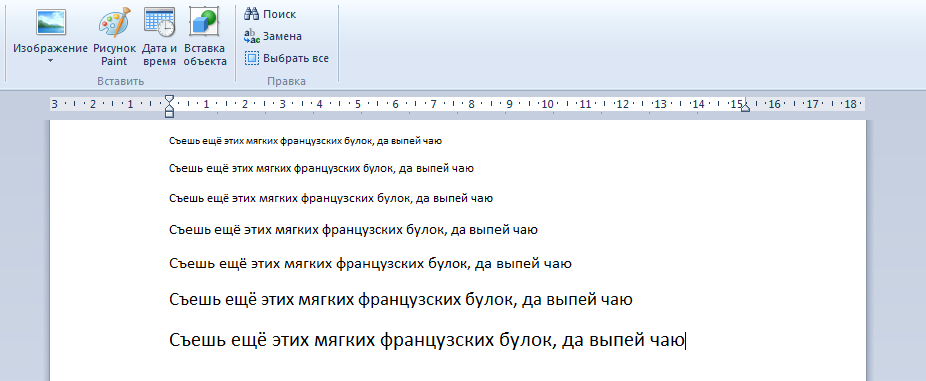
Task: Click the right indent marker on ruler
Action: [745, 107]
